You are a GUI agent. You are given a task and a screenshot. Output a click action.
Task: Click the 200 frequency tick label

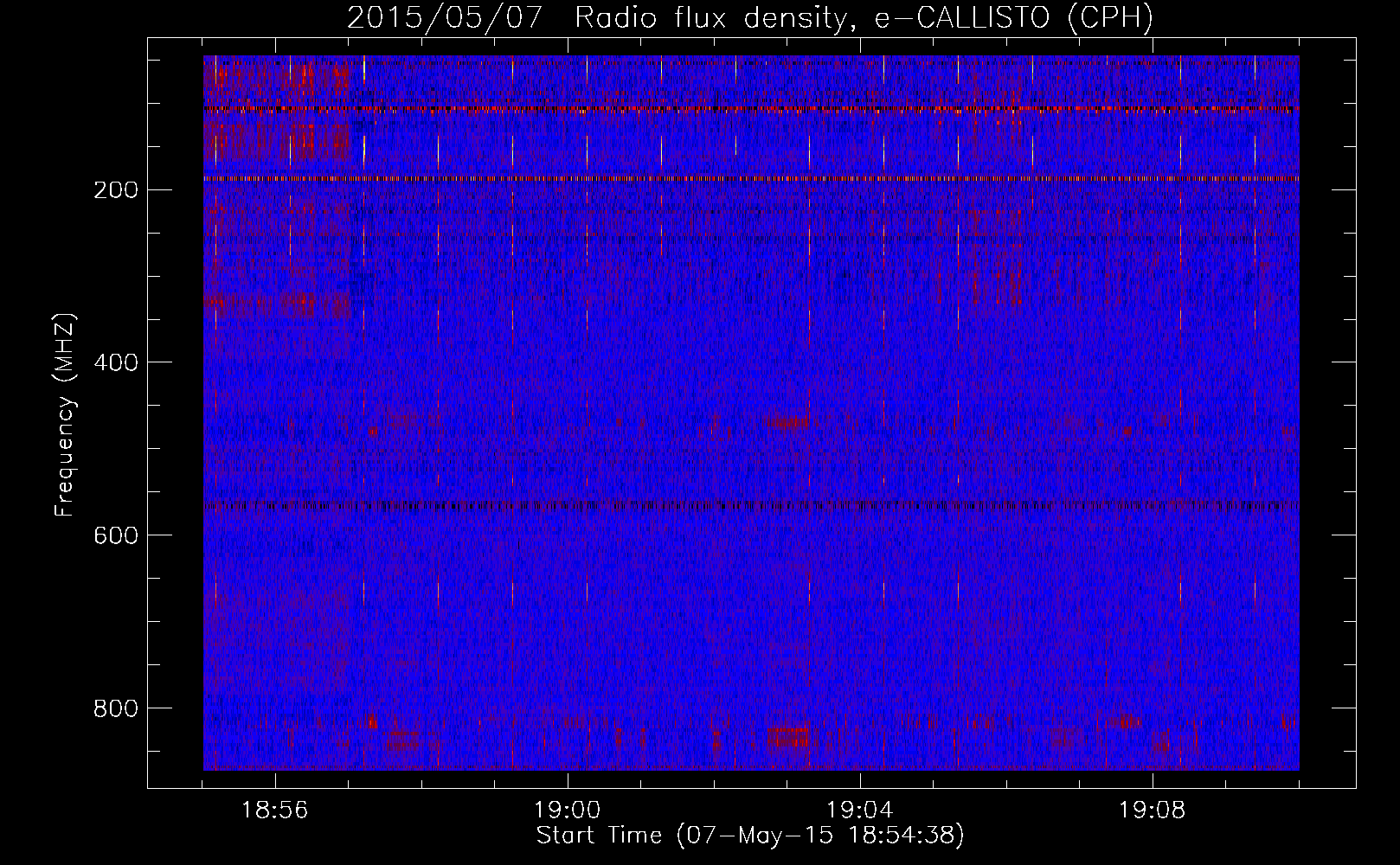pos(116,190)
